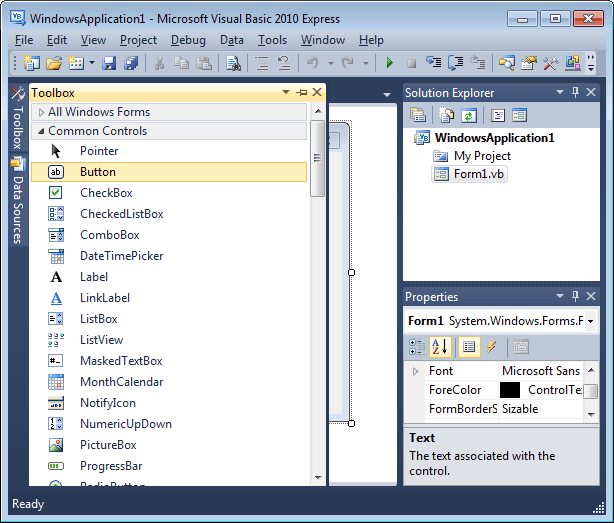Open the Redo history dropdown arrow
The width and height of the screenshot is (614, 523).
click(x=366, y=63)
